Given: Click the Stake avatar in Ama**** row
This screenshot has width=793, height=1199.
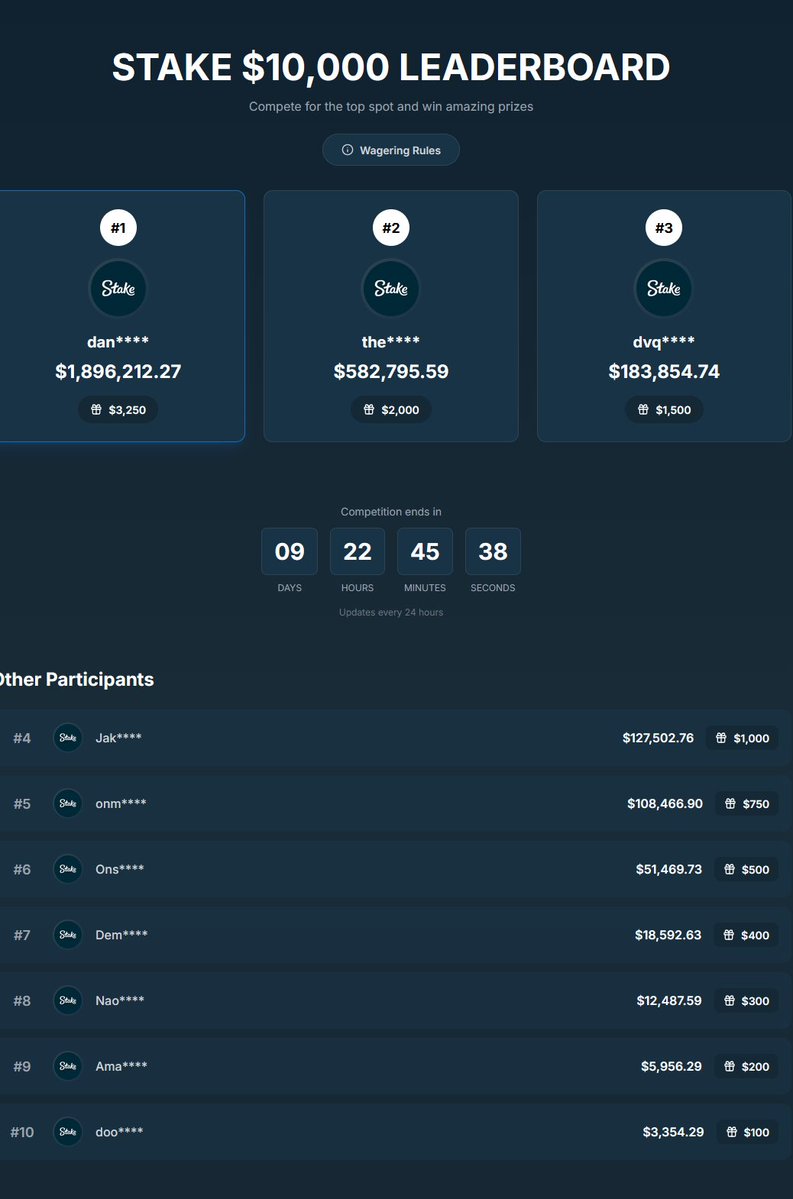Looking at the screenshot, I should point(67,1066).
